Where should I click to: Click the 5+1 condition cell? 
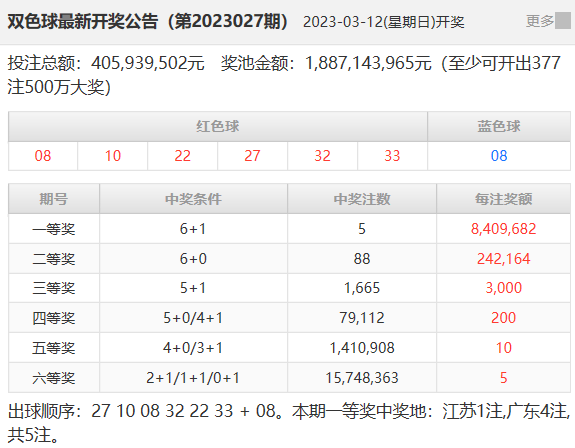coord(193,288)
